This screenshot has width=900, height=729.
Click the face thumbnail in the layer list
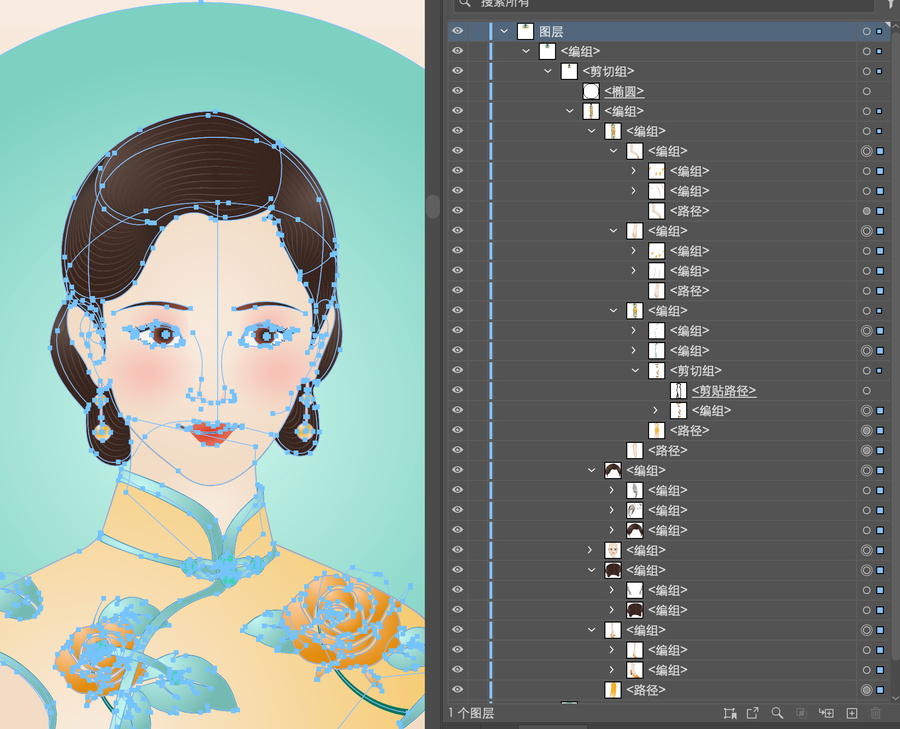(x=613, y=550)
